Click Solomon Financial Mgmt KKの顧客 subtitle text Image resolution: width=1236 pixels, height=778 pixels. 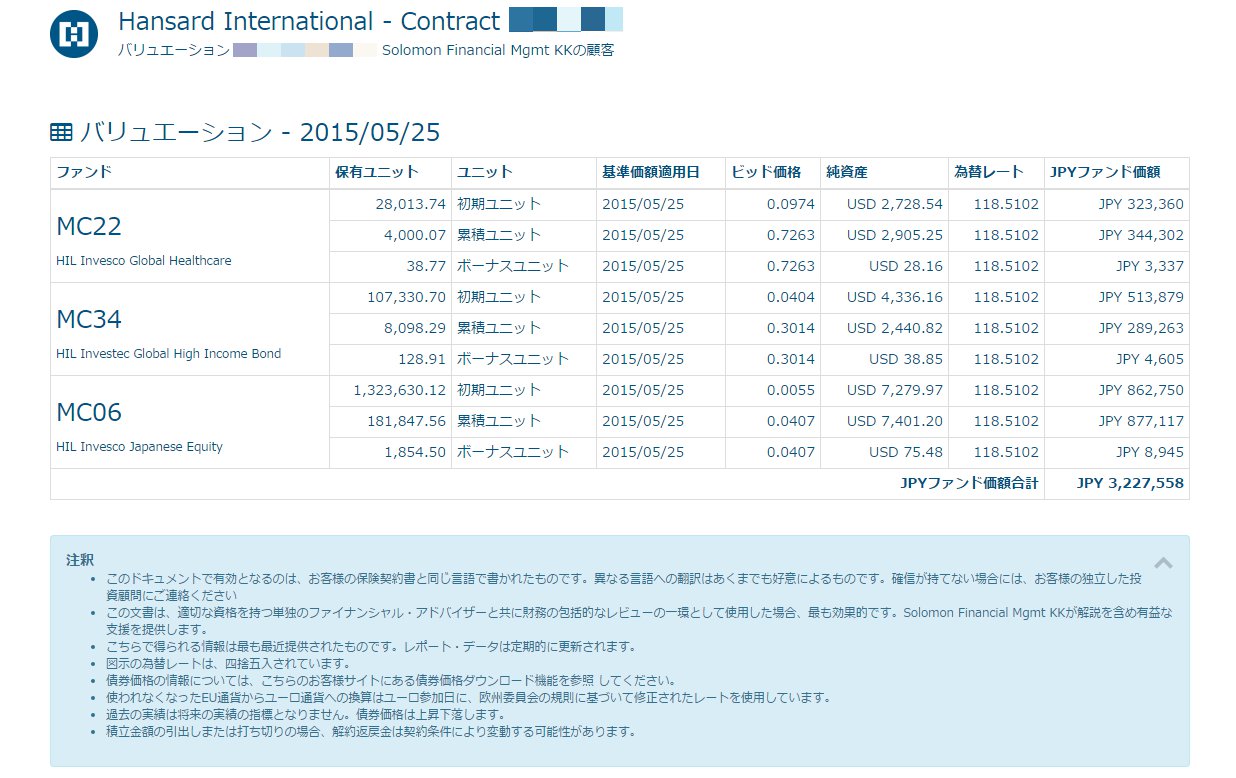pos(498,50)
